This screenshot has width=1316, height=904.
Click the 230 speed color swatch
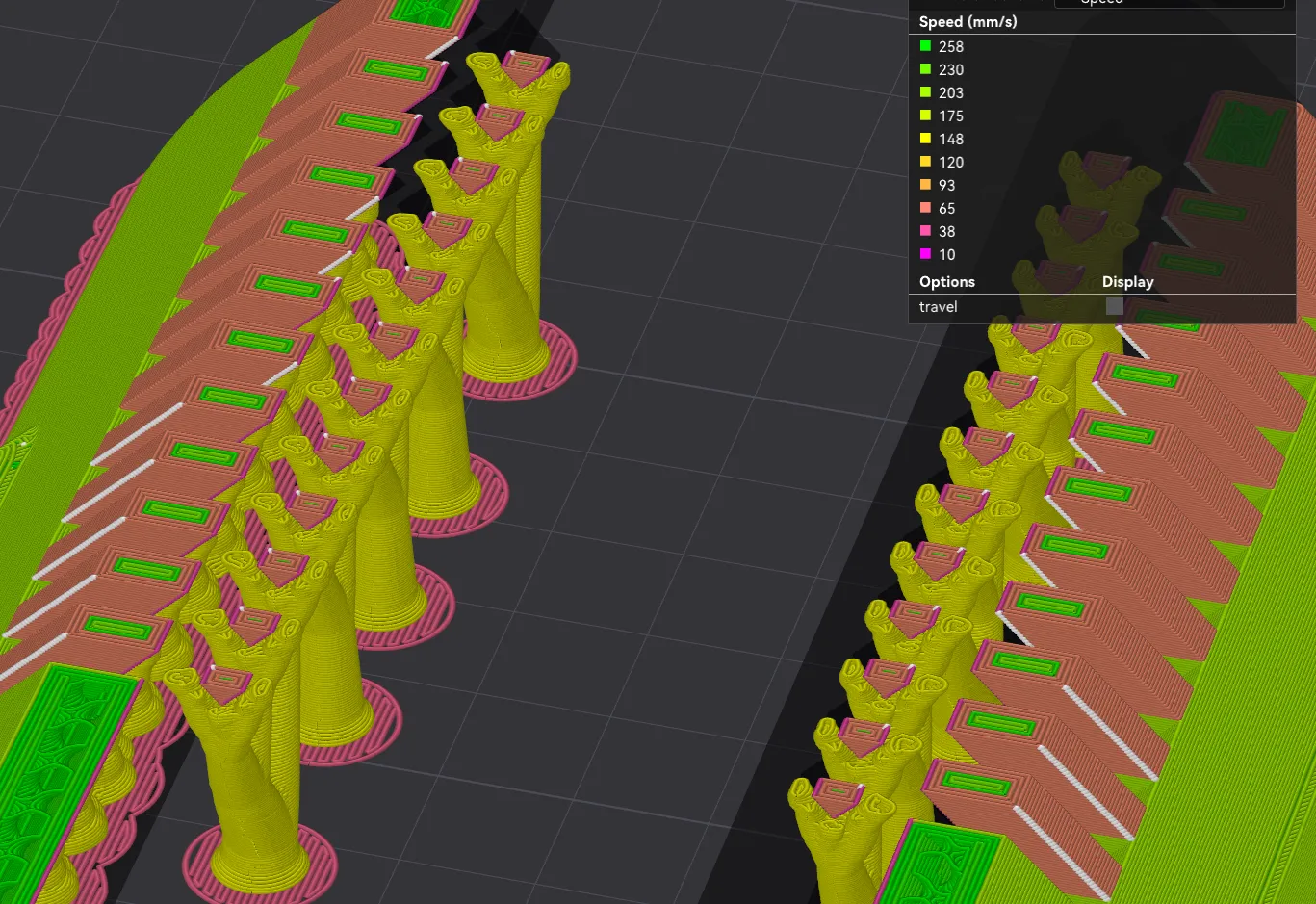coord(925,69)
